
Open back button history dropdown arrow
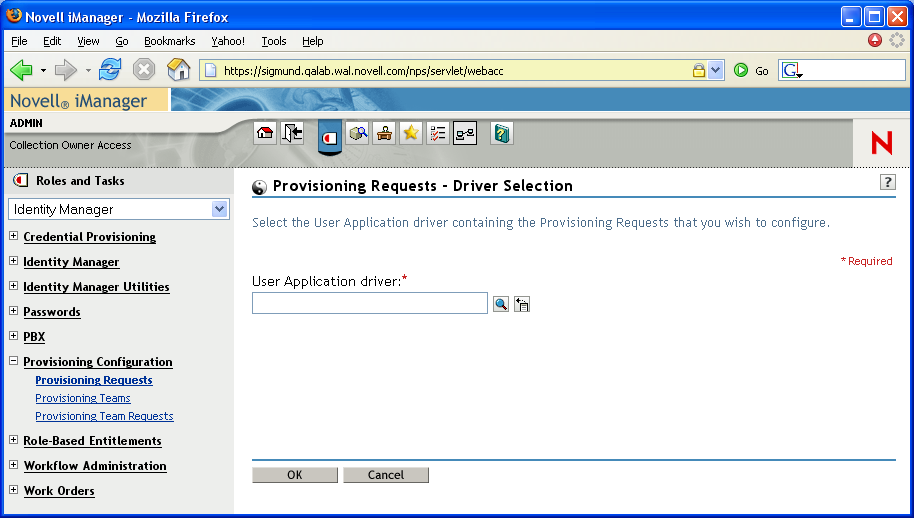tap(43, 71)
